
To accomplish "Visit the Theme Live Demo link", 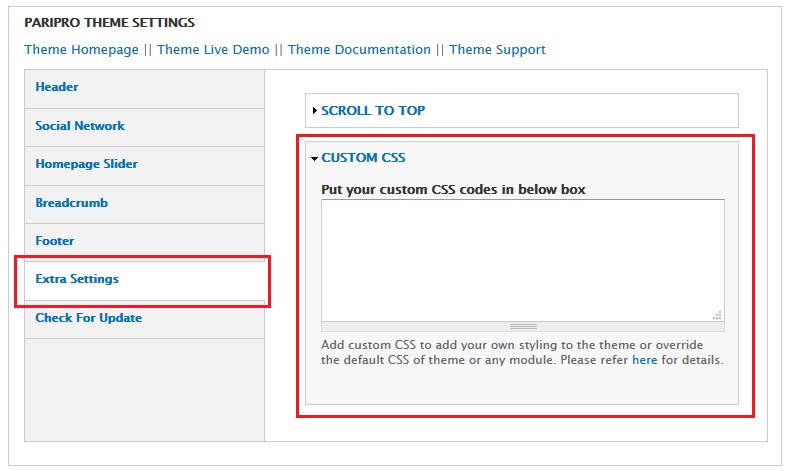I will pos(214,50).
